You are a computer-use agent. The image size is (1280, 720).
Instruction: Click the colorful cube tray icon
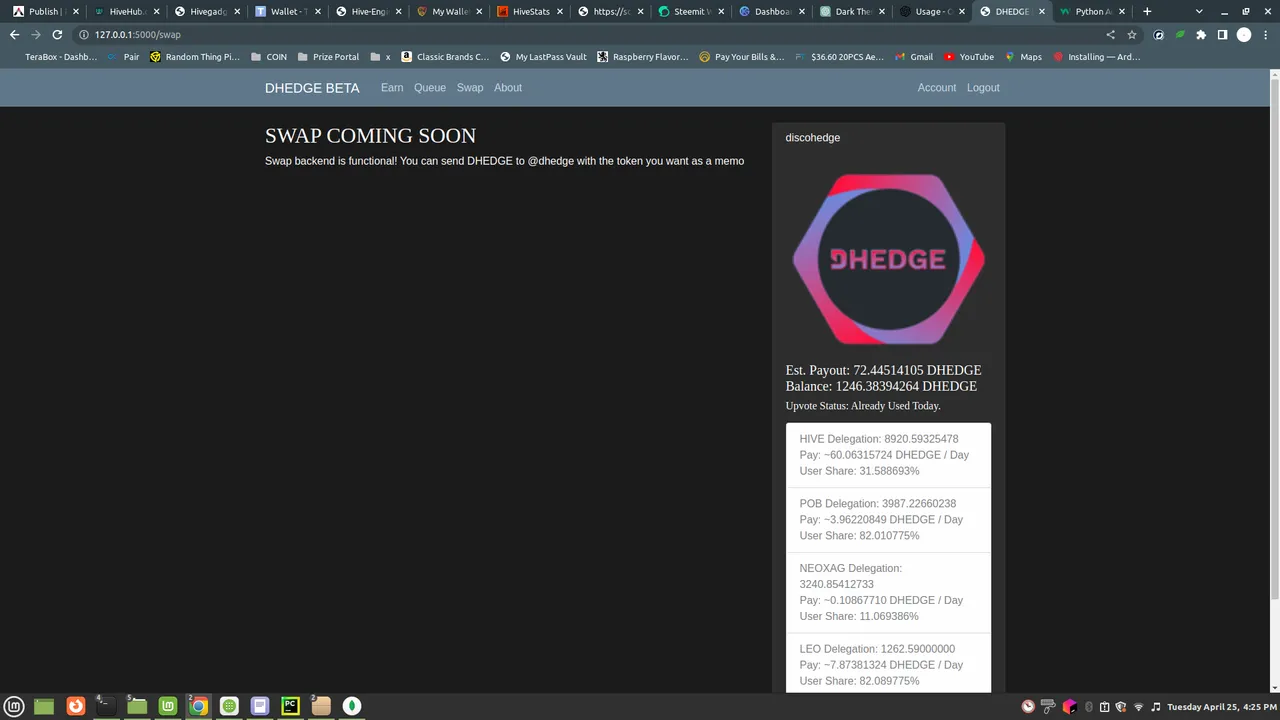click(x=1069, y=707)
